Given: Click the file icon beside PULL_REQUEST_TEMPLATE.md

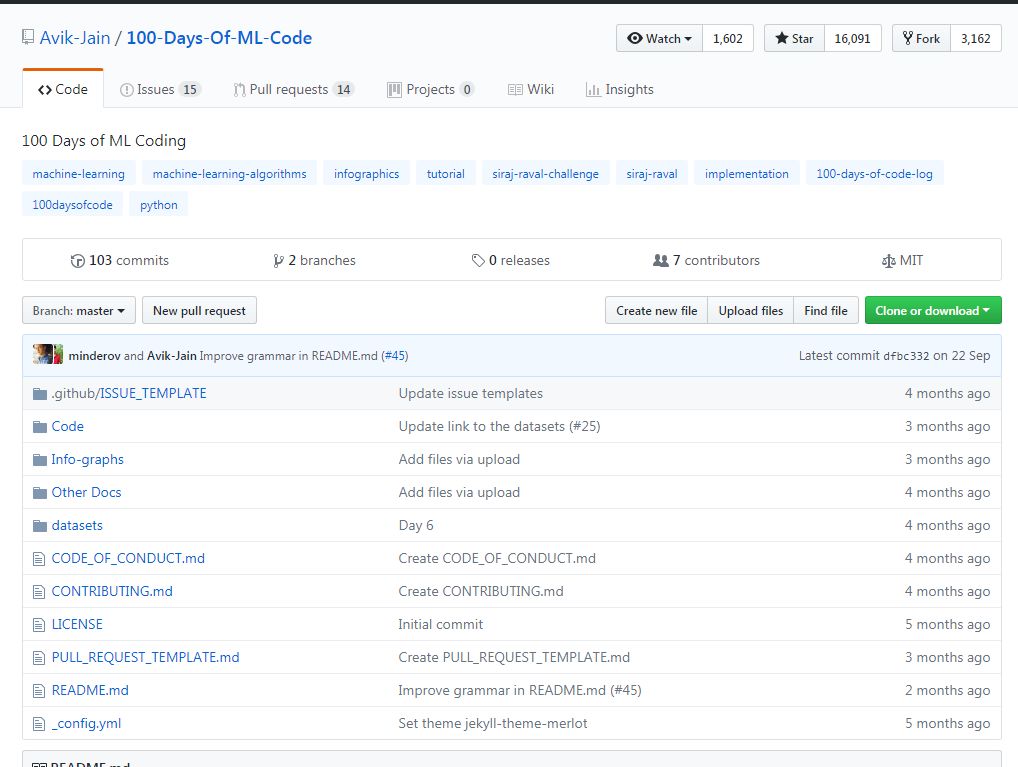Looking at the screenshot, I should click(39, 658).
